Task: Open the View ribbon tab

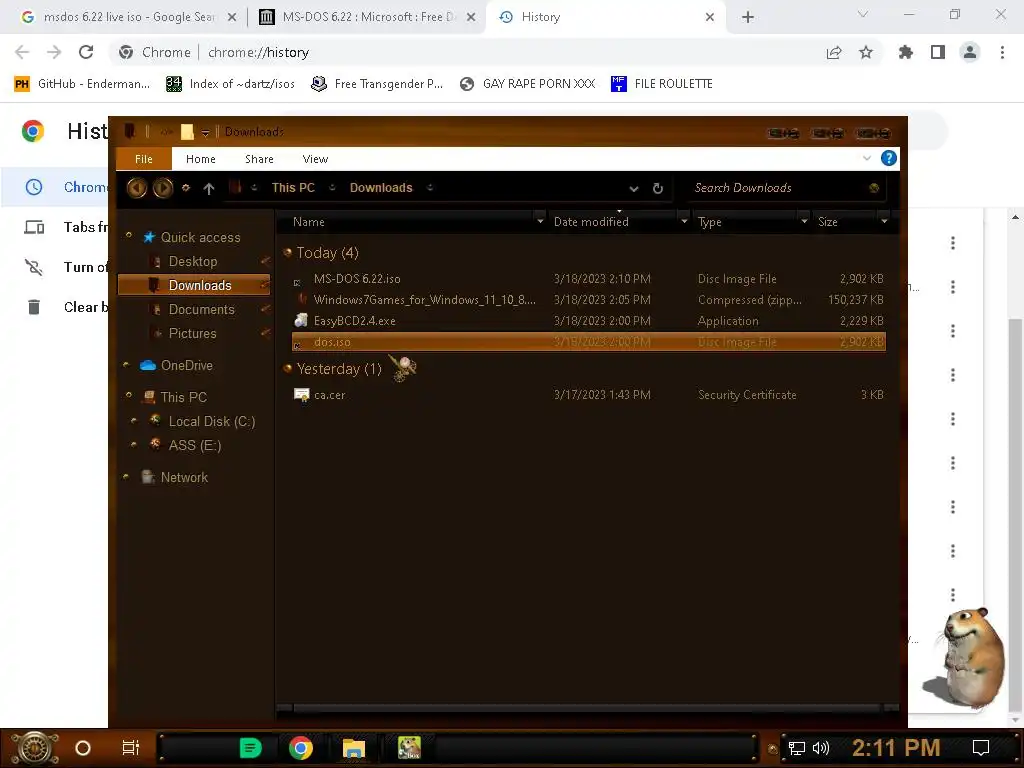Action: tap(315, 159)
